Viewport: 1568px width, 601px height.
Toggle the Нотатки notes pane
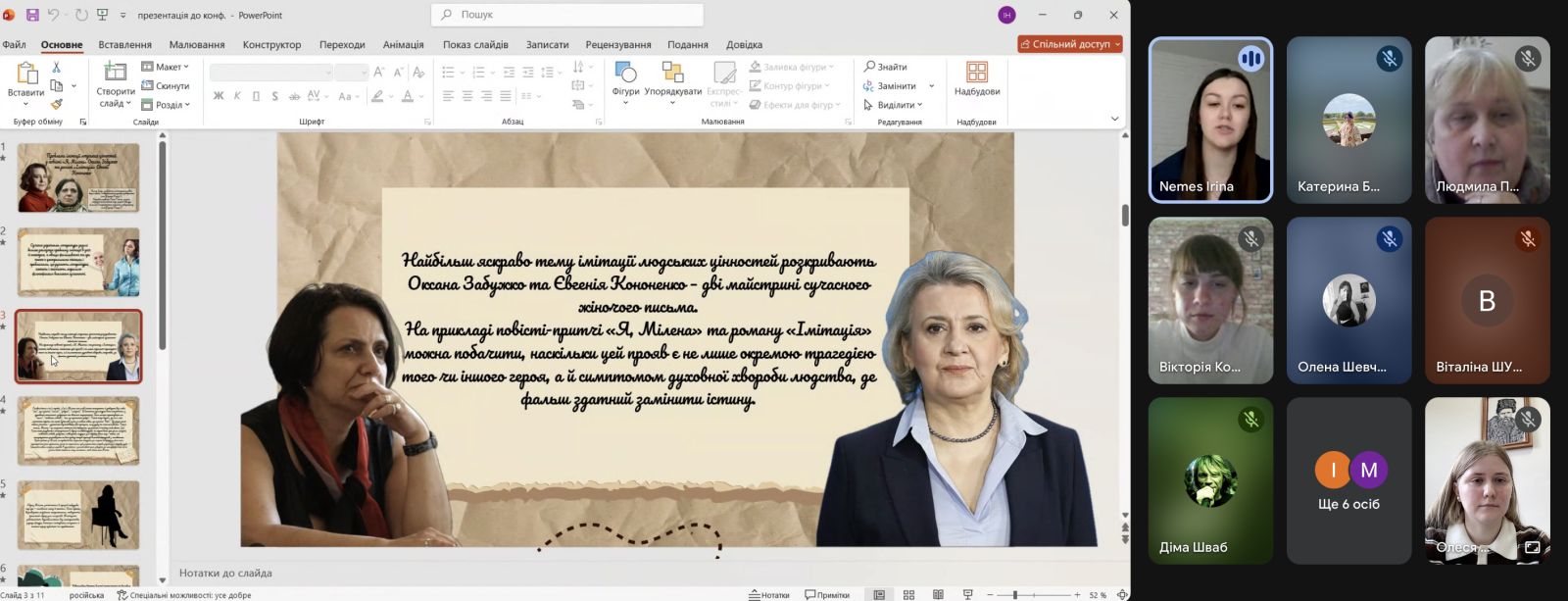769,595
